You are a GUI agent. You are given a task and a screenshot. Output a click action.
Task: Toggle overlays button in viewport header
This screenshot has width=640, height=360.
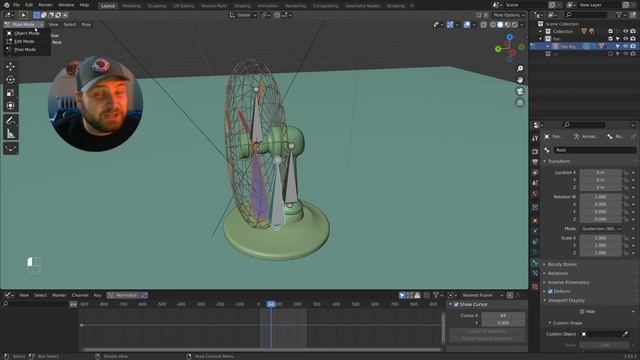[x=467, y=25]
